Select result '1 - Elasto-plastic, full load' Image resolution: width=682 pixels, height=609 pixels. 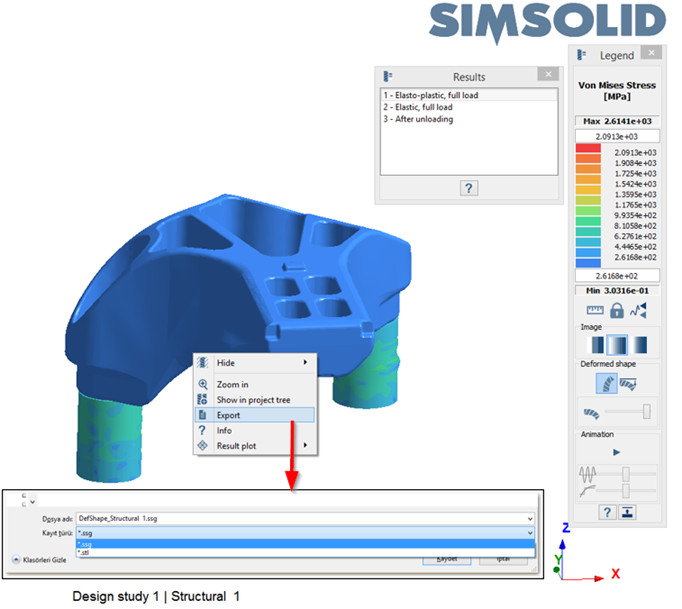click(469, 95)
